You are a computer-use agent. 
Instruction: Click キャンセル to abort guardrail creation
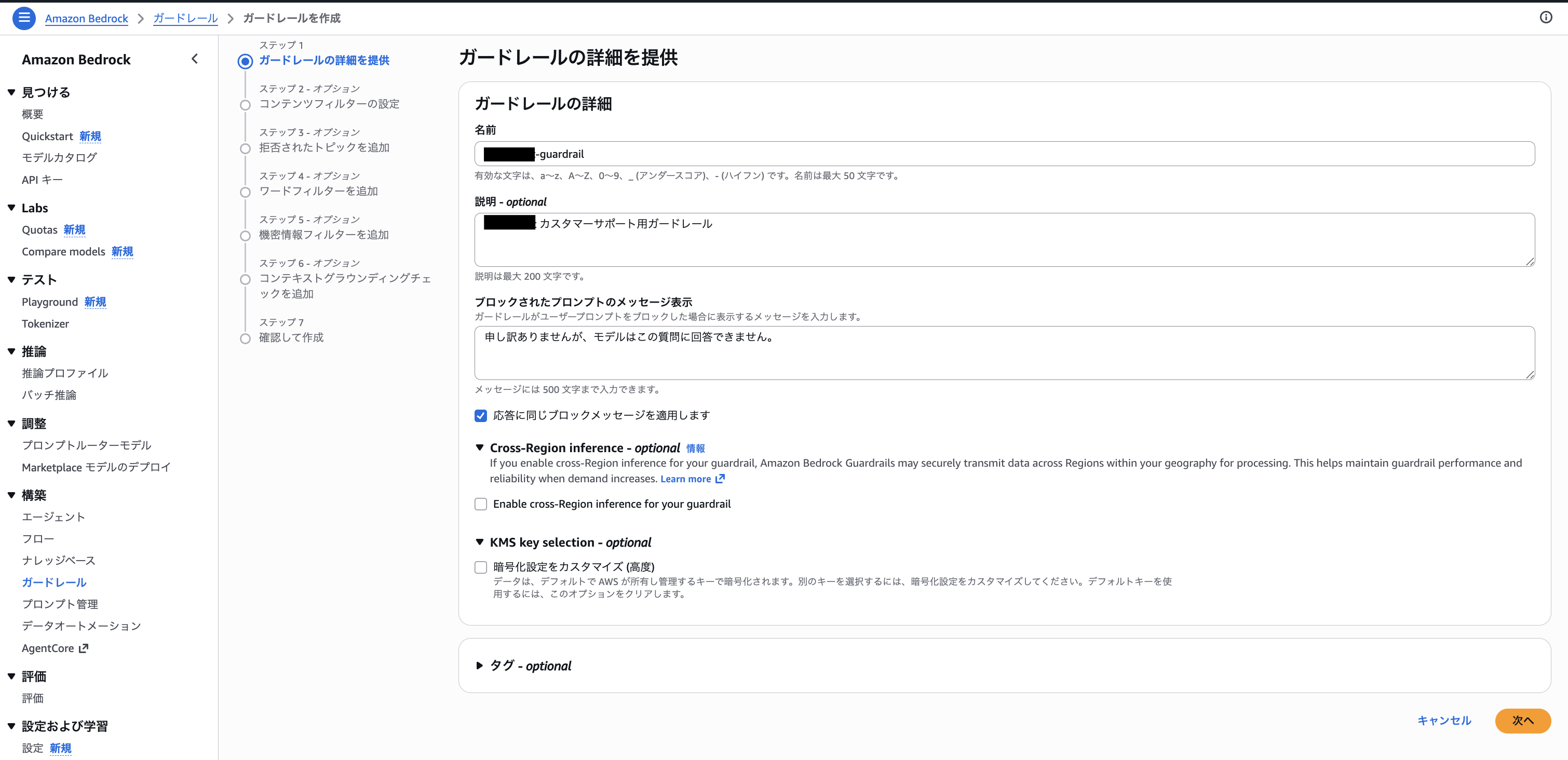[x=1444, y=721]
